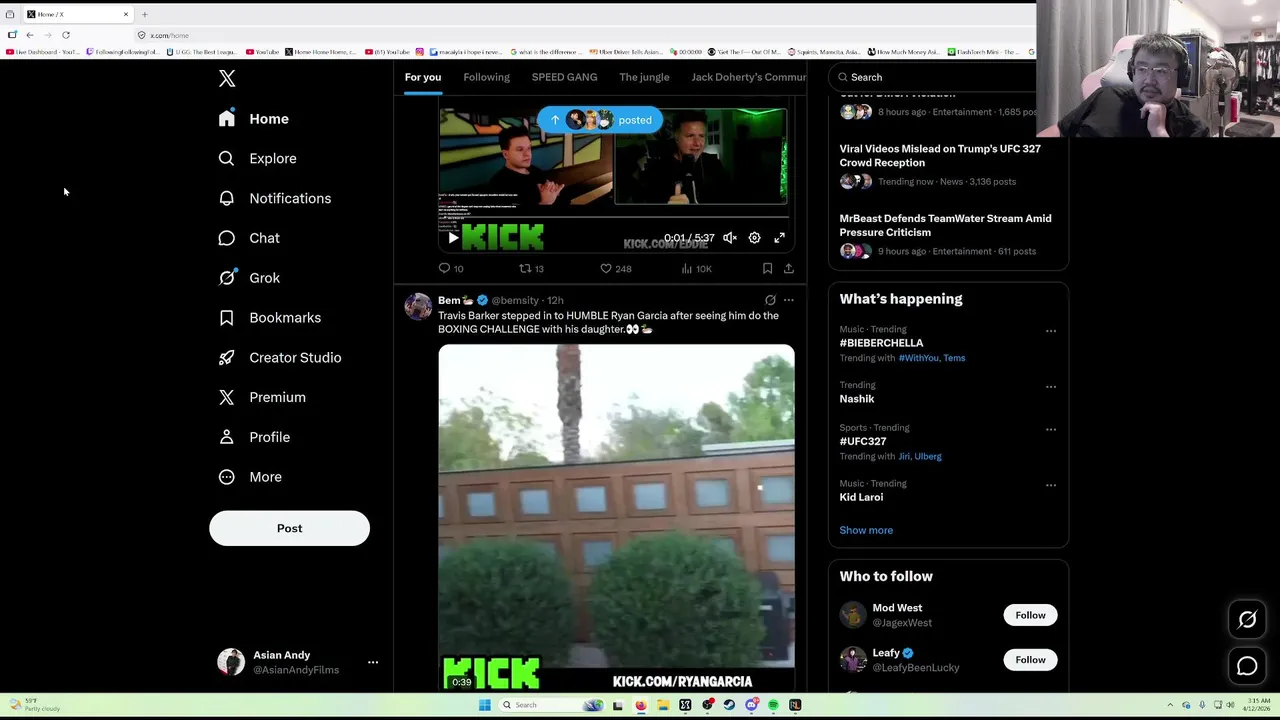The image size is (1280, 720).
Task: Open Premium in the sidebar
Action: click(262, 397)
